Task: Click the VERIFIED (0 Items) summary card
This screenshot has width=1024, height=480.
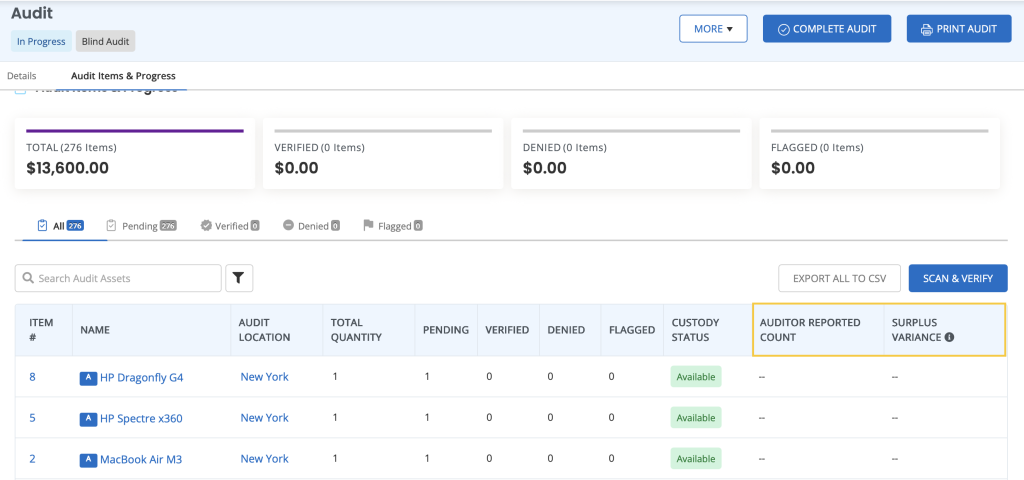Action: pos(383,154)
